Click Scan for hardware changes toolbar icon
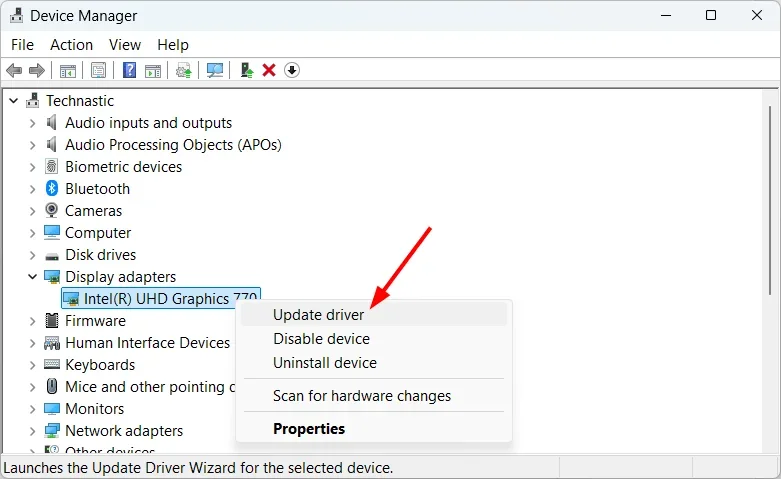 214,70
